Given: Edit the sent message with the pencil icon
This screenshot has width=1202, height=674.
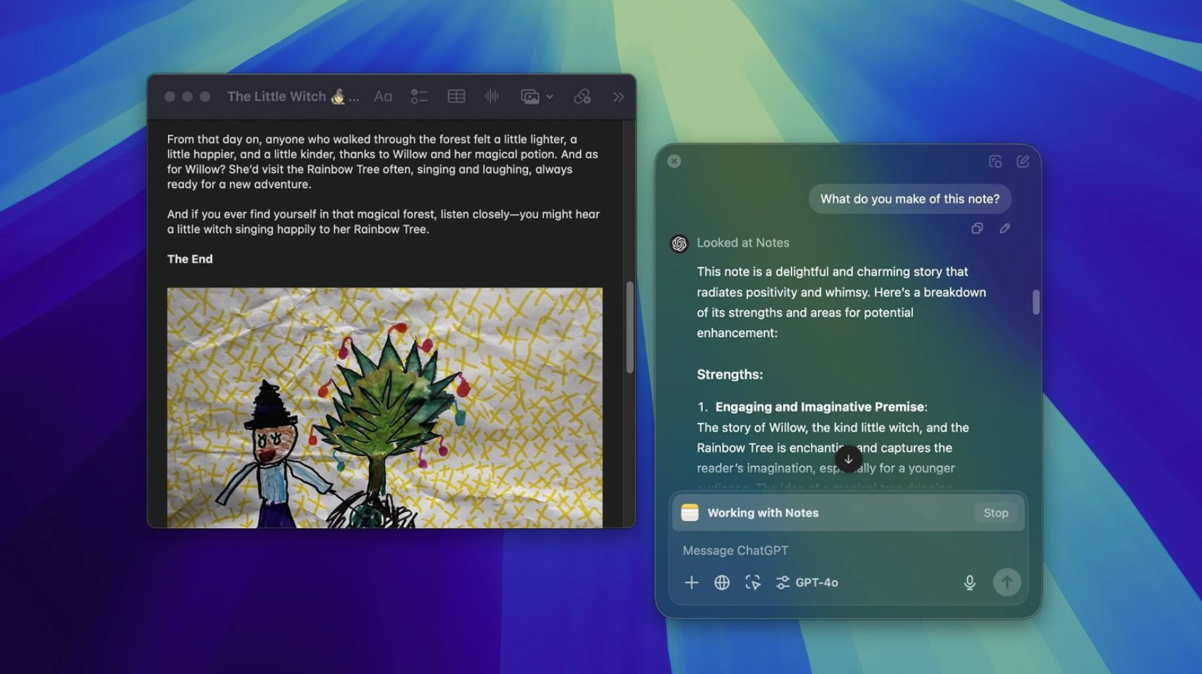Looking at the screenshot, I should [x=1005, y=229].
